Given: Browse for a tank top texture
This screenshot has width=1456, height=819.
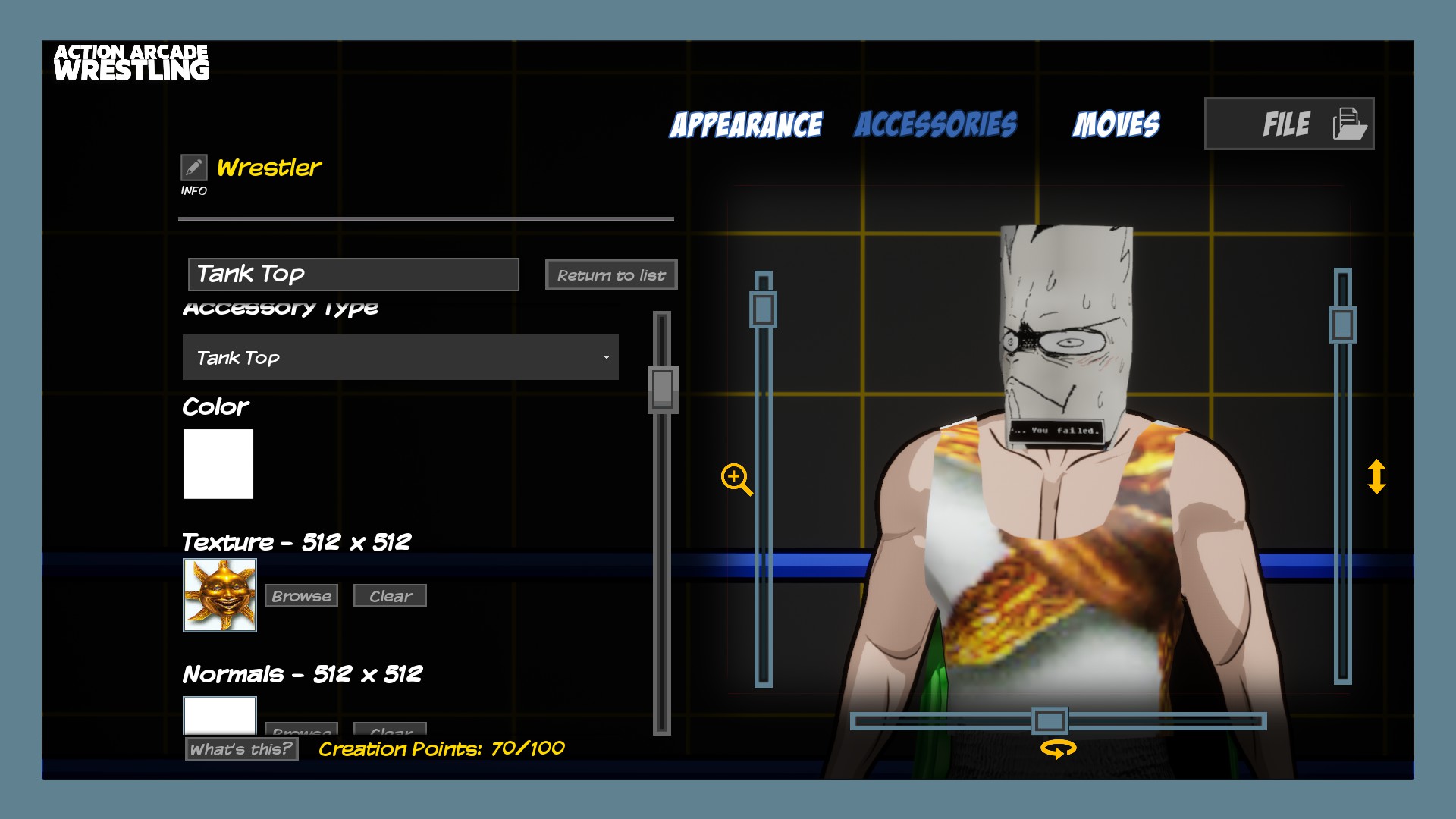Looking at the screenshot, I should pos(301,596).
